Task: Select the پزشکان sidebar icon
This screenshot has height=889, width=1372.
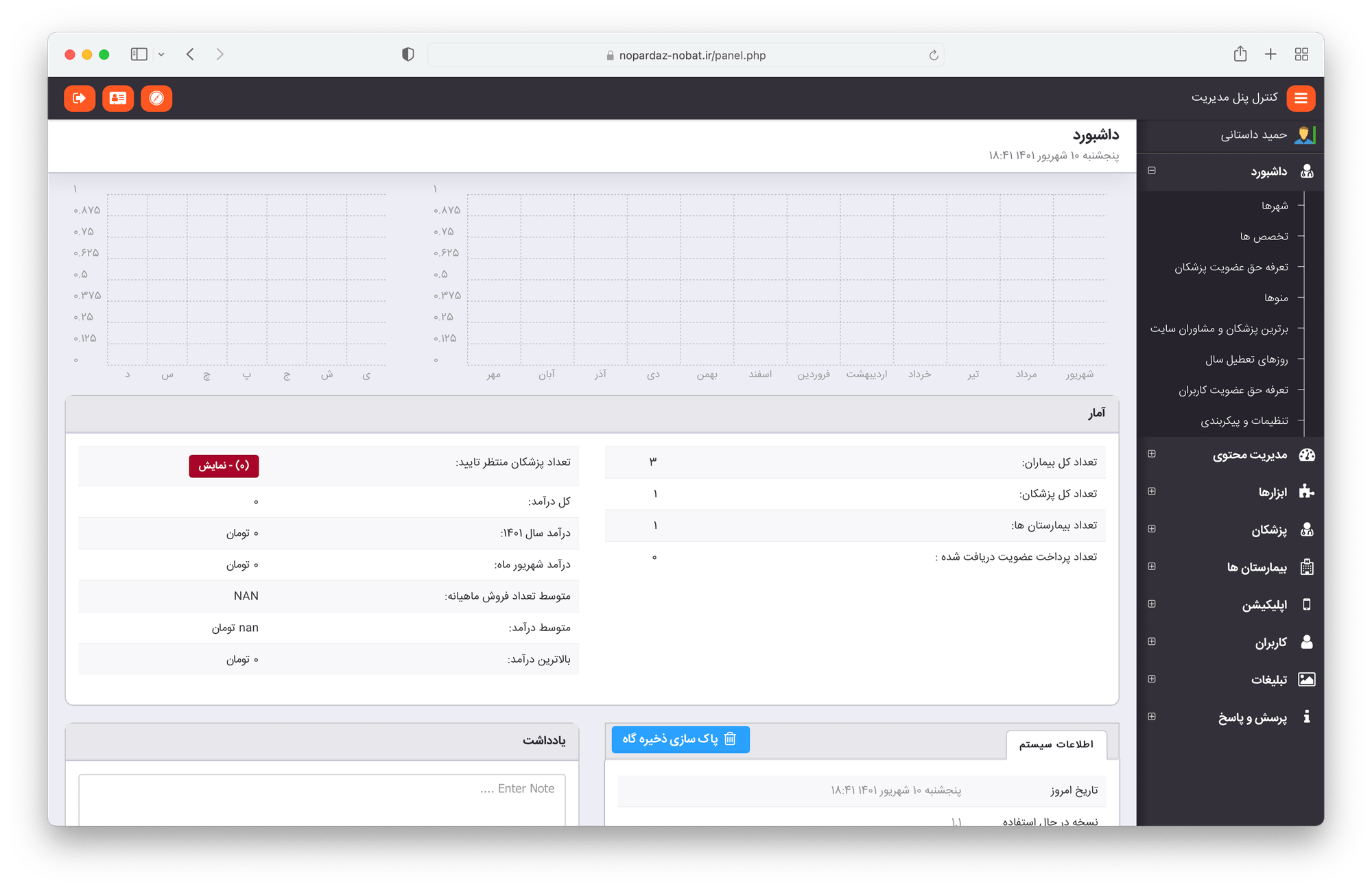Action: 1308,529
